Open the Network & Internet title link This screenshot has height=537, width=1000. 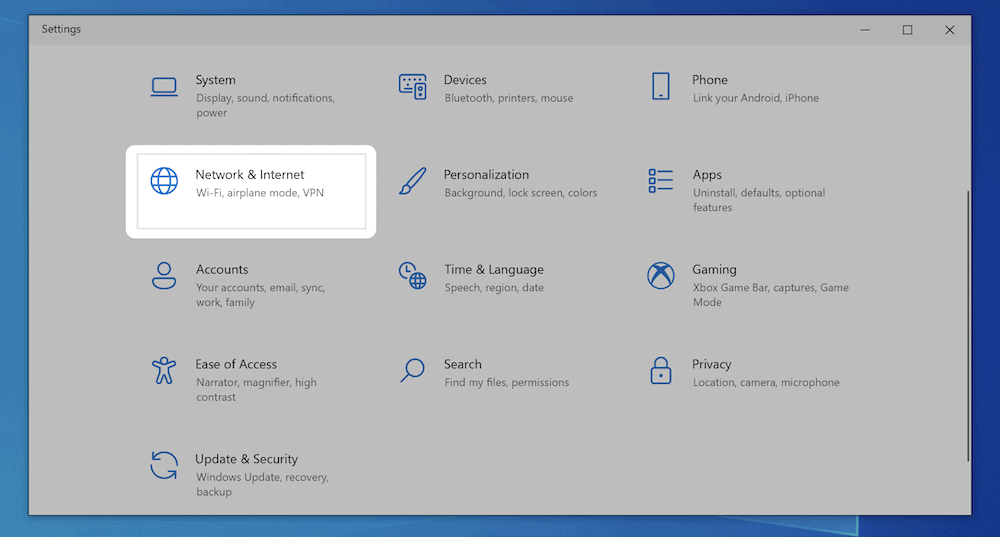click(x=249, y=175)
